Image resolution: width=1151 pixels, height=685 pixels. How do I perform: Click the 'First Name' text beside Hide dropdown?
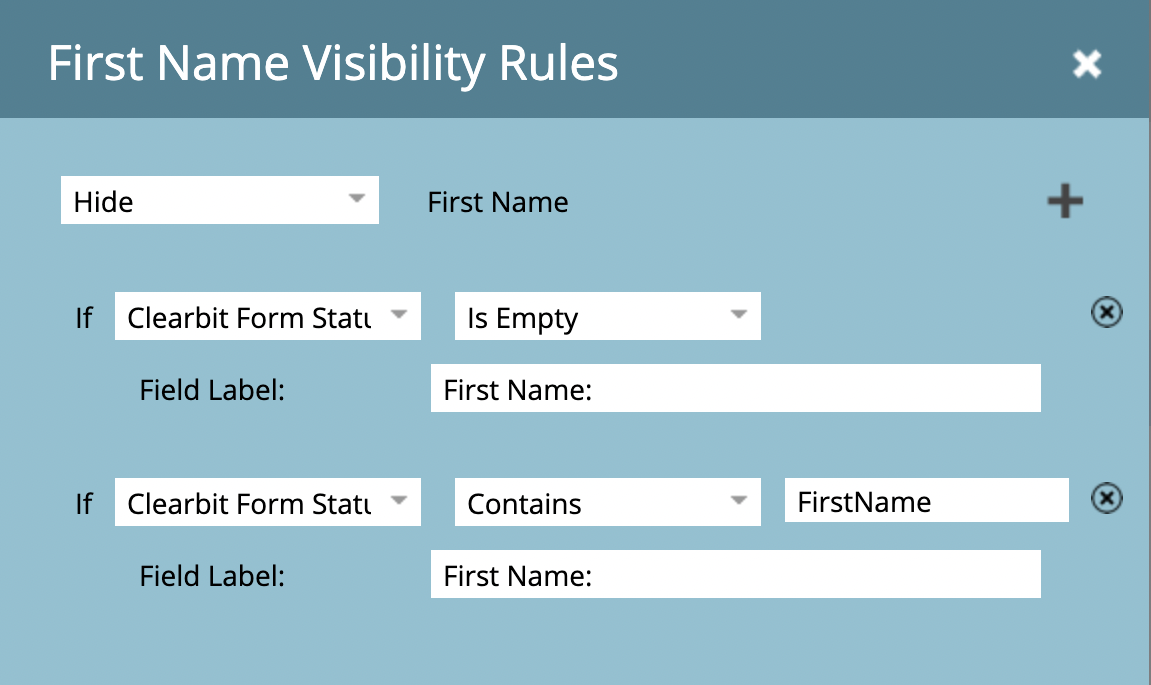[x=498, y=203]
